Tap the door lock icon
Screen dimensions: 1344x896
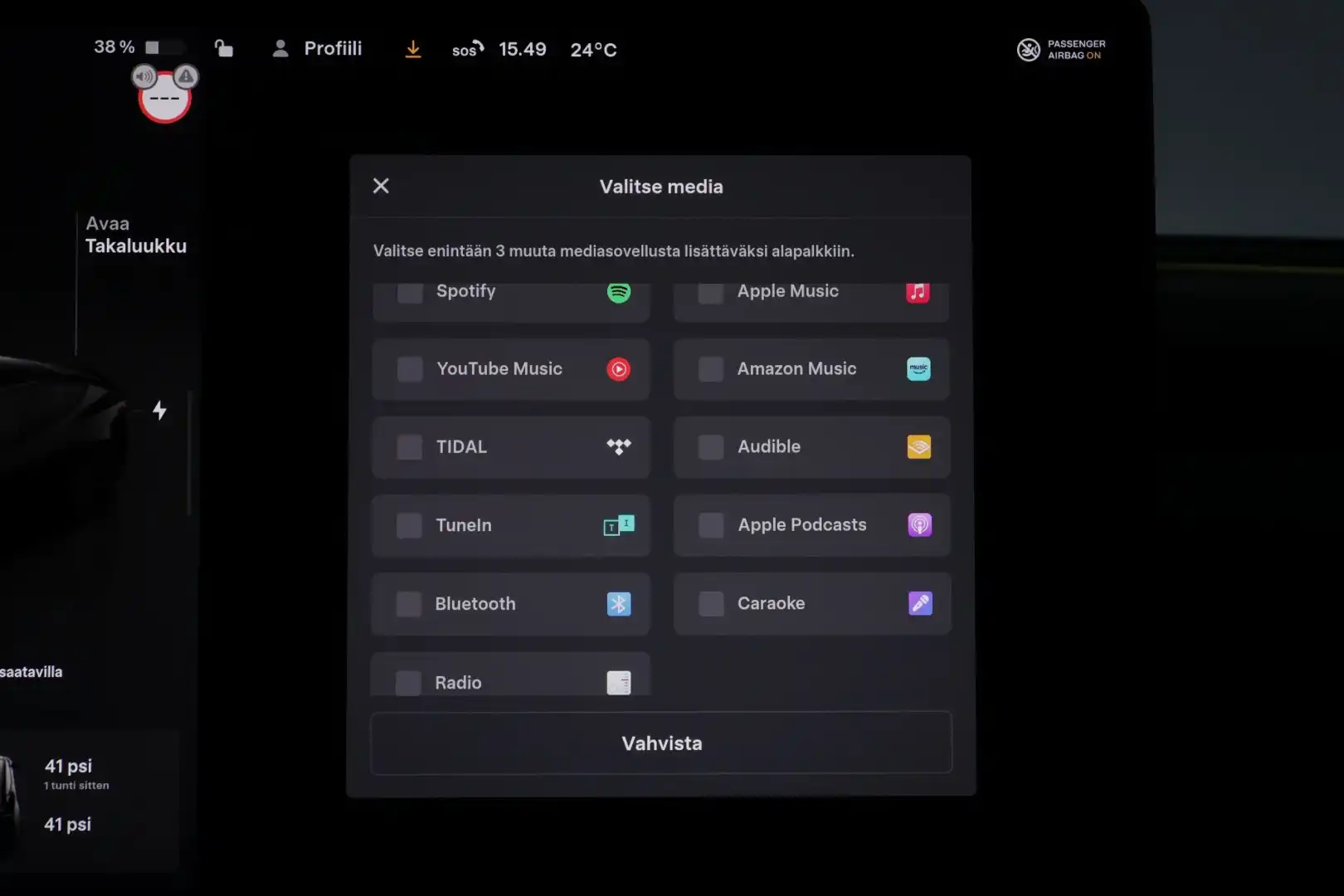click(224, 48)
